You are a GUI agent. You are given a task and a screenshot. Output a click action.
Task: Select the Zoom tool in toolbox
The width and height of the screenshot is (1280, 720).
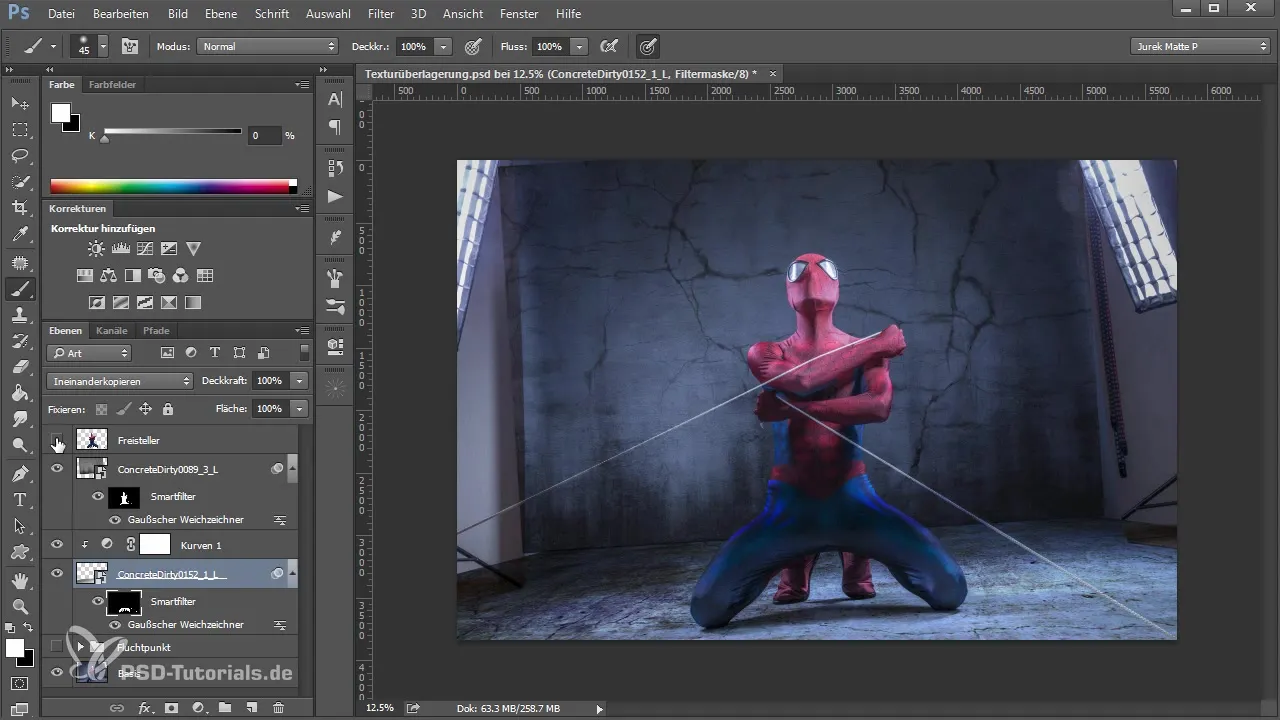20,606
